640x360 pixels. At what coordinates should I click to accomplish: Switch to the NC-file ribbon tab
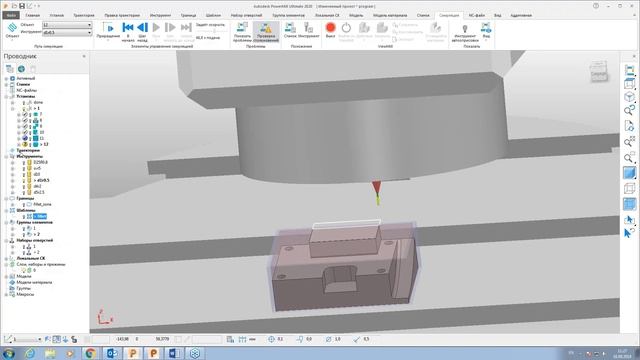[x=476, y=15]
